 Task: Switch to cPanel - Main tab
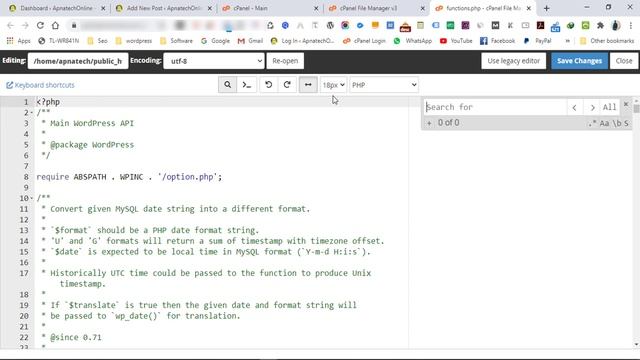coord(250,8)
